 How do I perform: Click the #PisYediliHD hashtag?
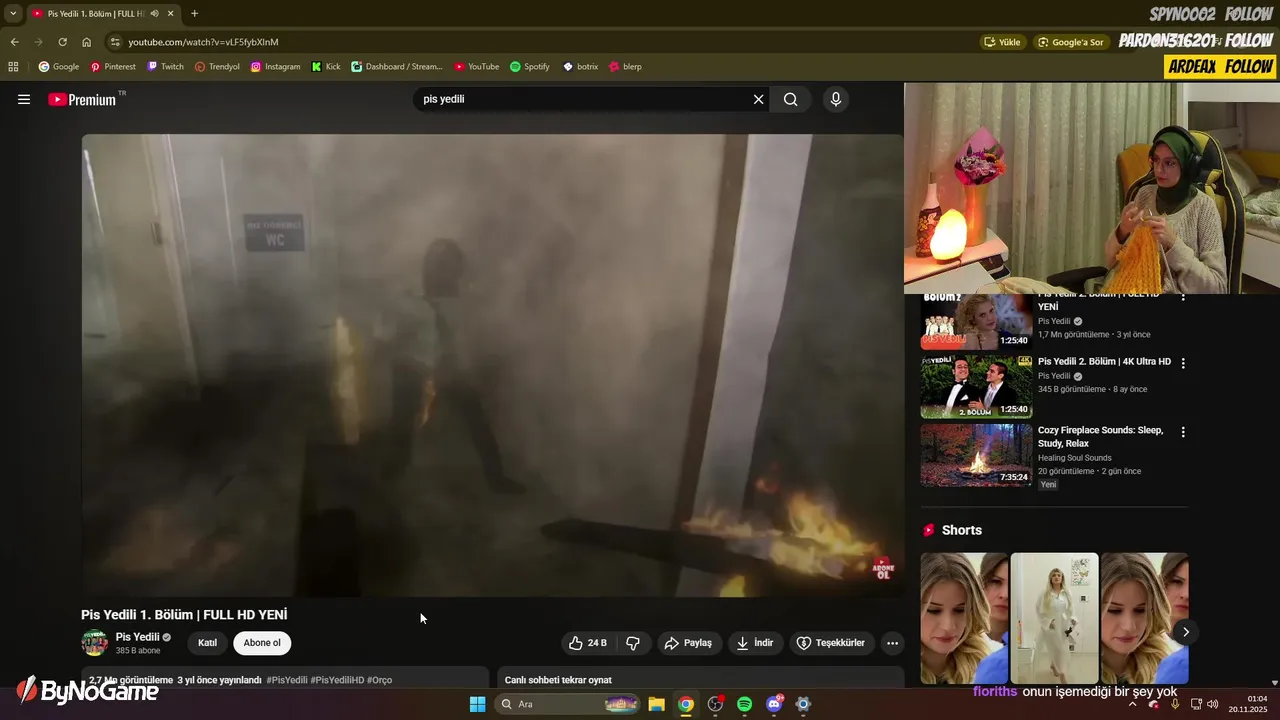pyautogui.click(x=337, y=680)
